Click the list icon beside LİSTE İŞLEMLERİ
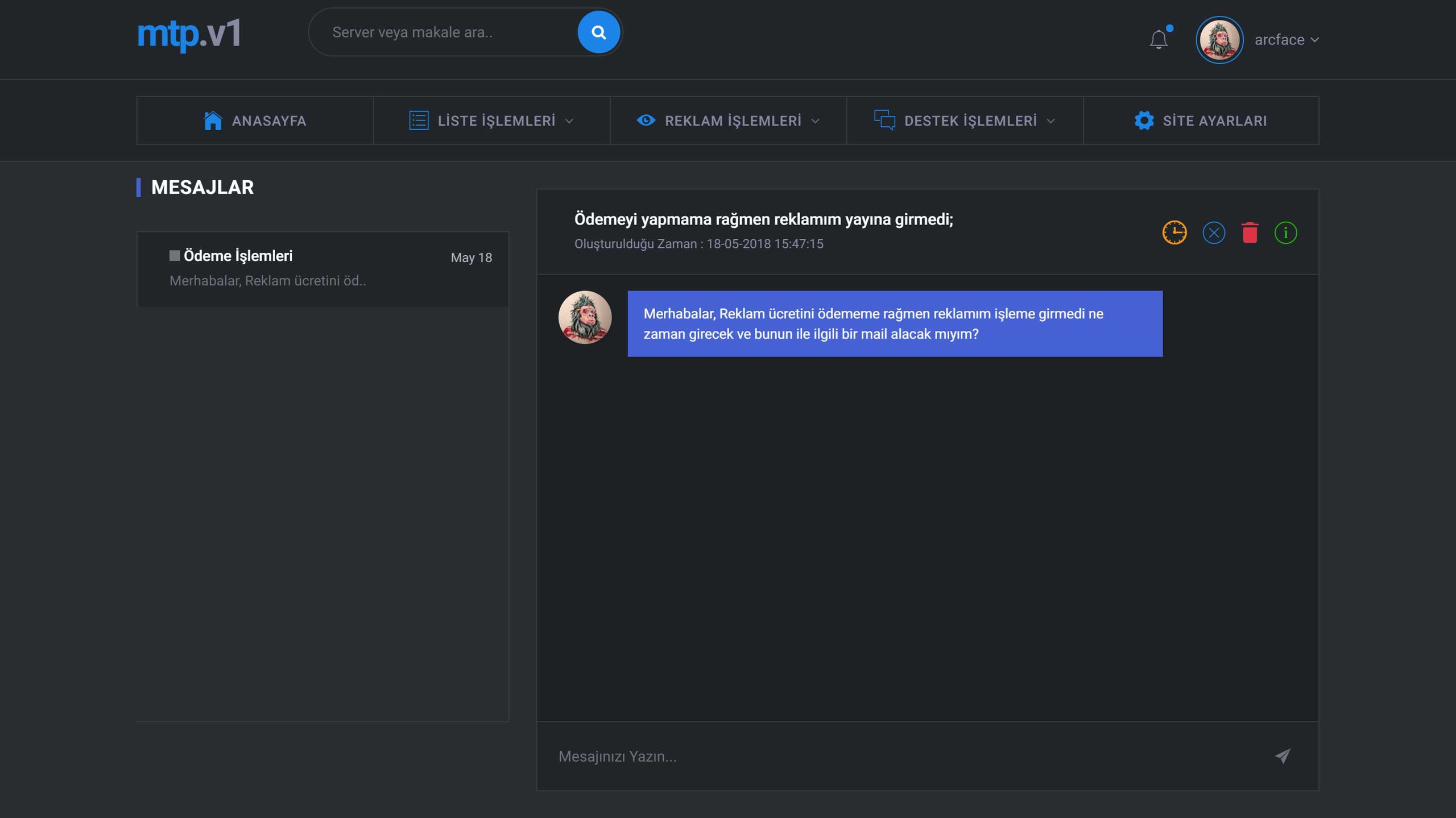The width and height of the screenshot is (1456, 818). pos(419,121)
